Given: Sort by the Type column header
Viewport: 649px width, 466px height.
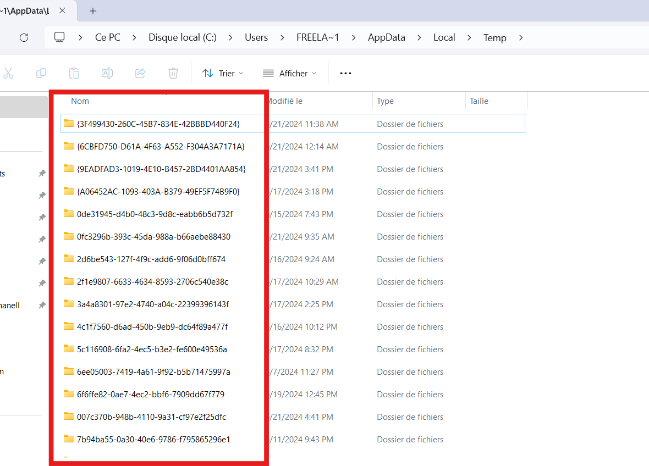Looking at the screenshot, I should click(x=385, y=101).
